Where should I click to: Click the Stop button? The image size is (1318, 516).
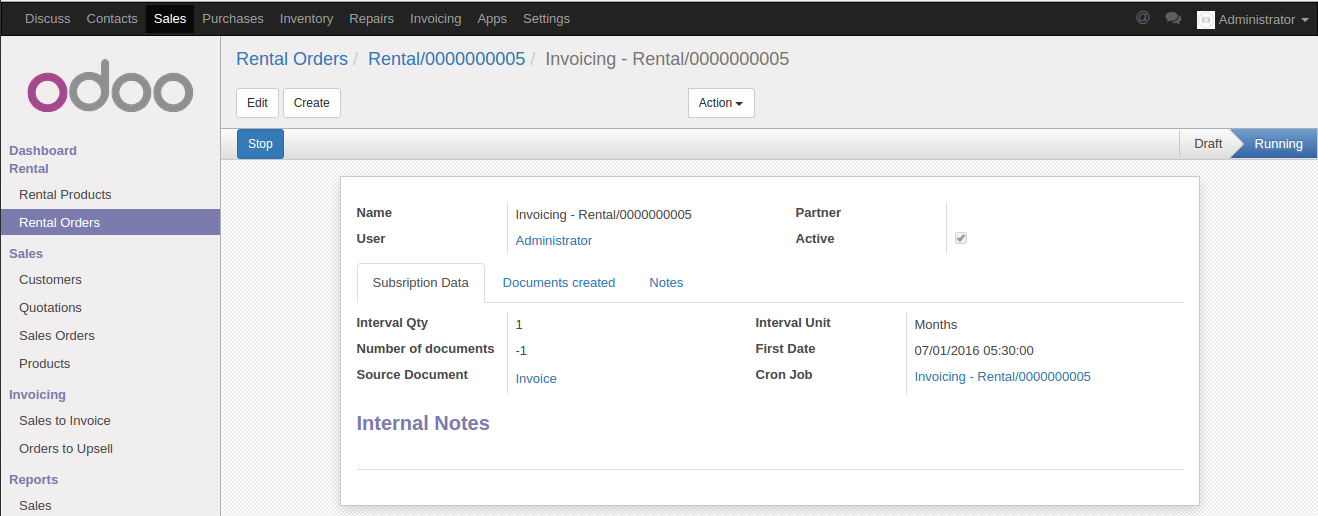coord(260,144)
